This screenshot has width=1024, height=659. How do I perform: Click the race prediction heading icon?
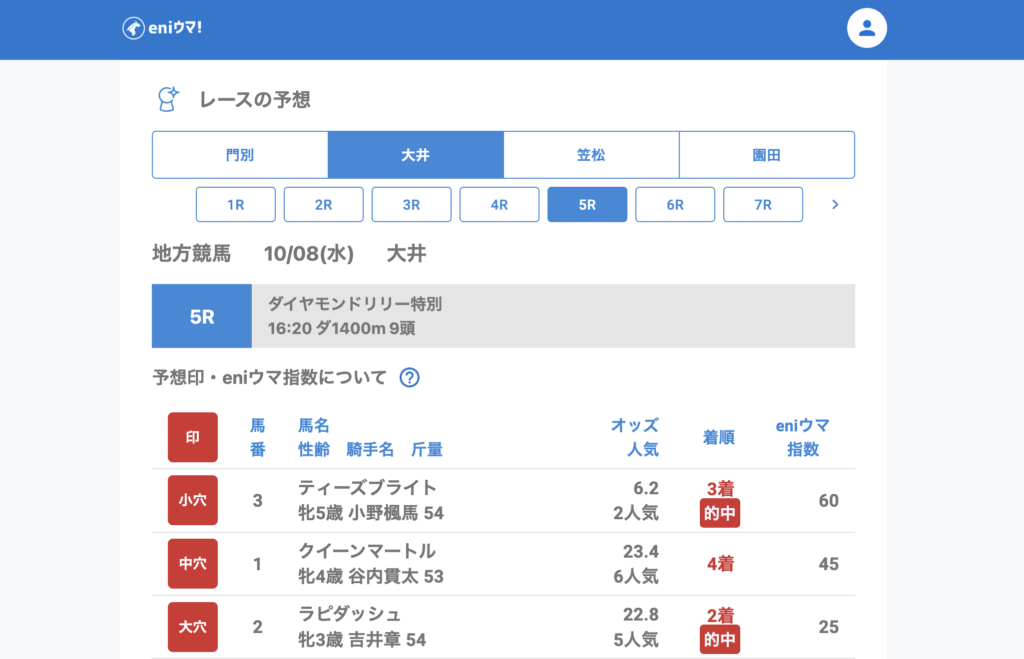(x=168, y=99)
